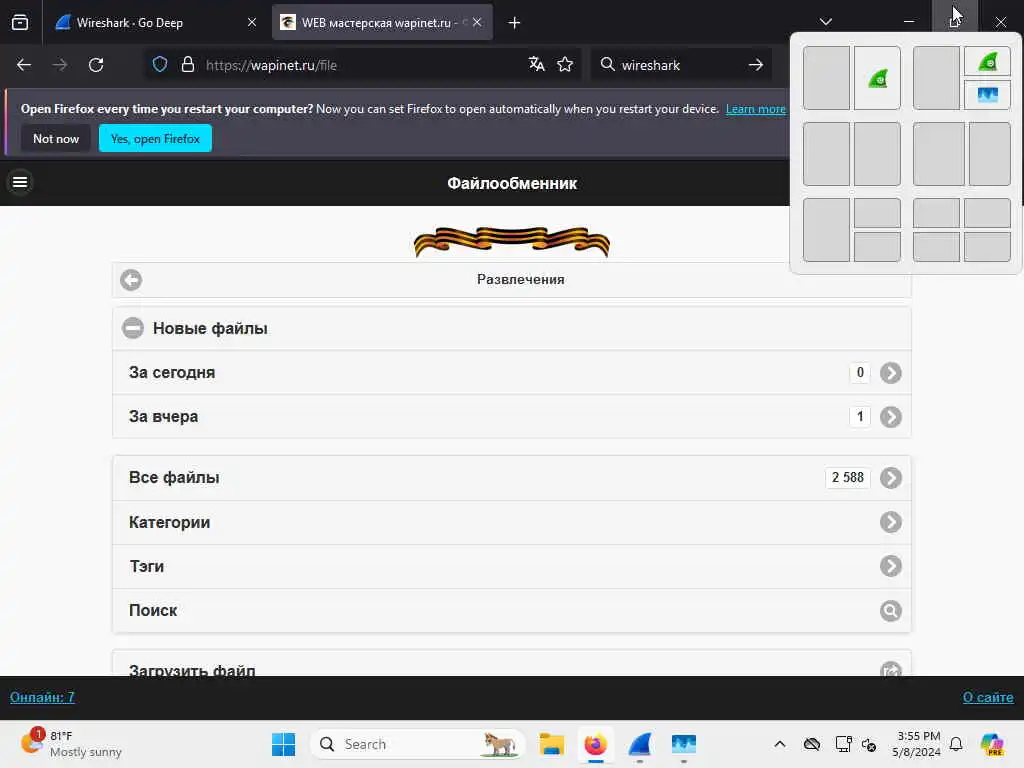The height and width of the screenshot is (768, 1024).
Task: Open the list all tabs dropdown chevron
Action: click(x=825, y=22)
